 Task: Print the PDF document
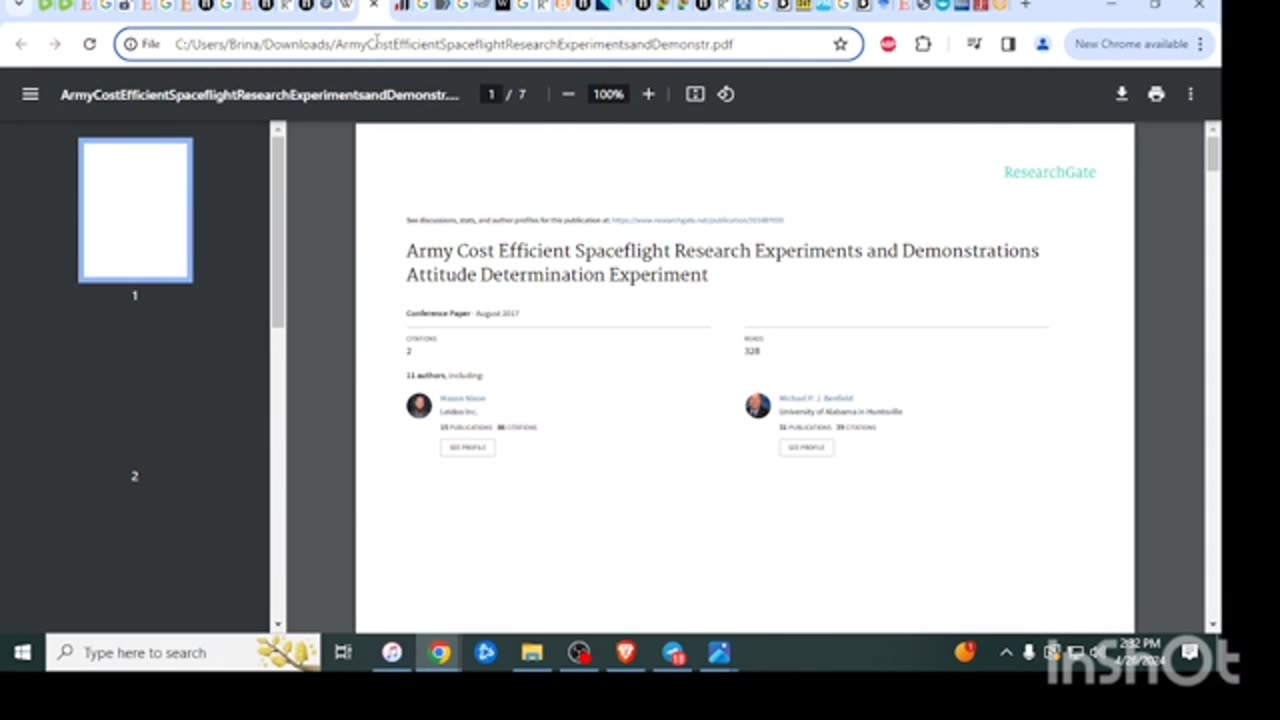1156,94
